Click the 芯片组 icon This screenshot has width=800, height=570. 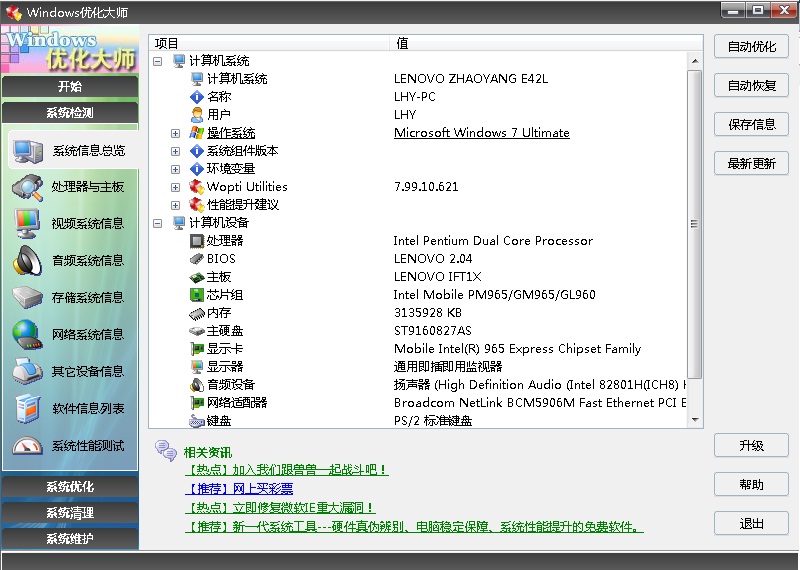tap(196, 295)
